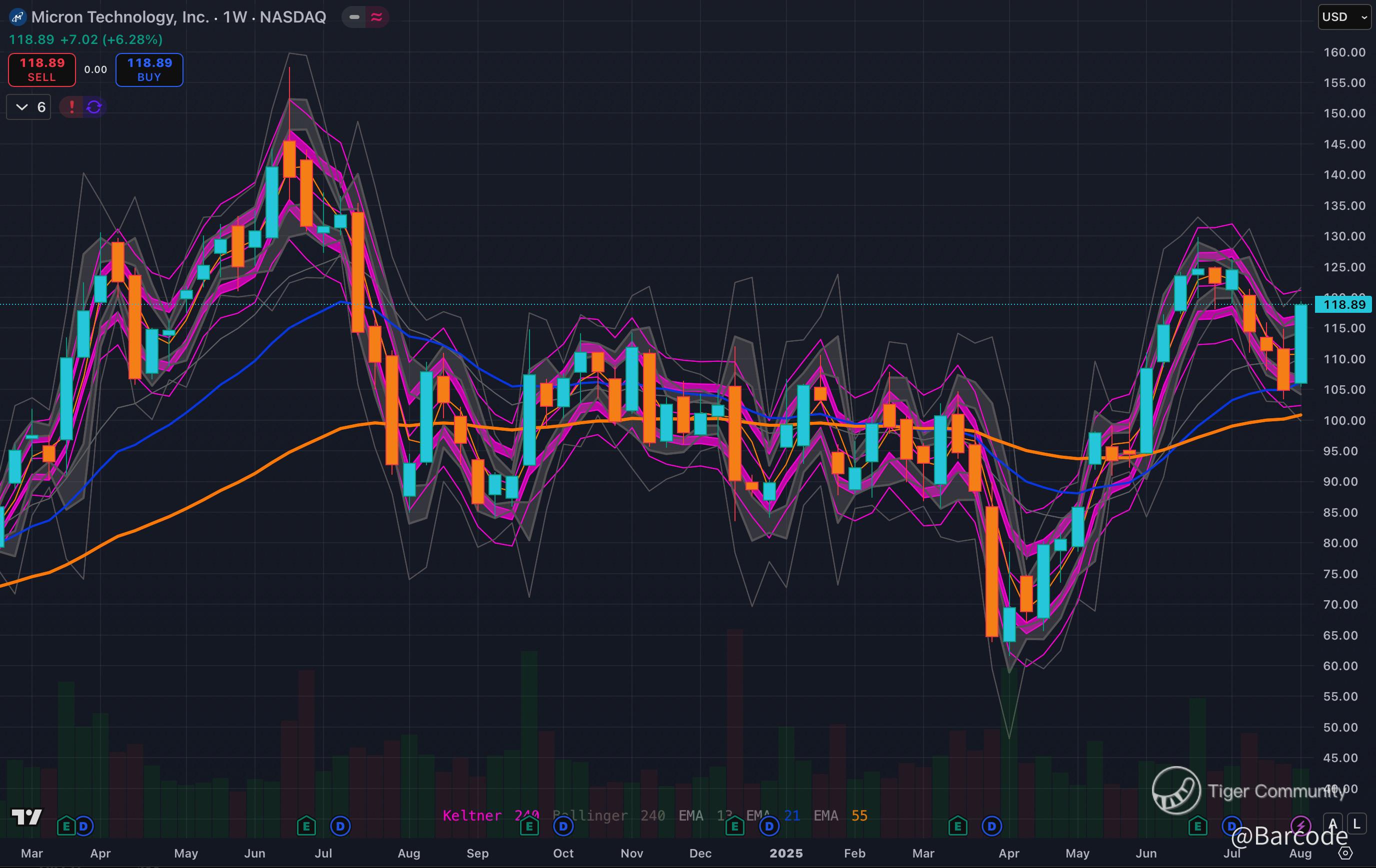Open symbol search via Micron Technology title

click(x=120, y=17)
